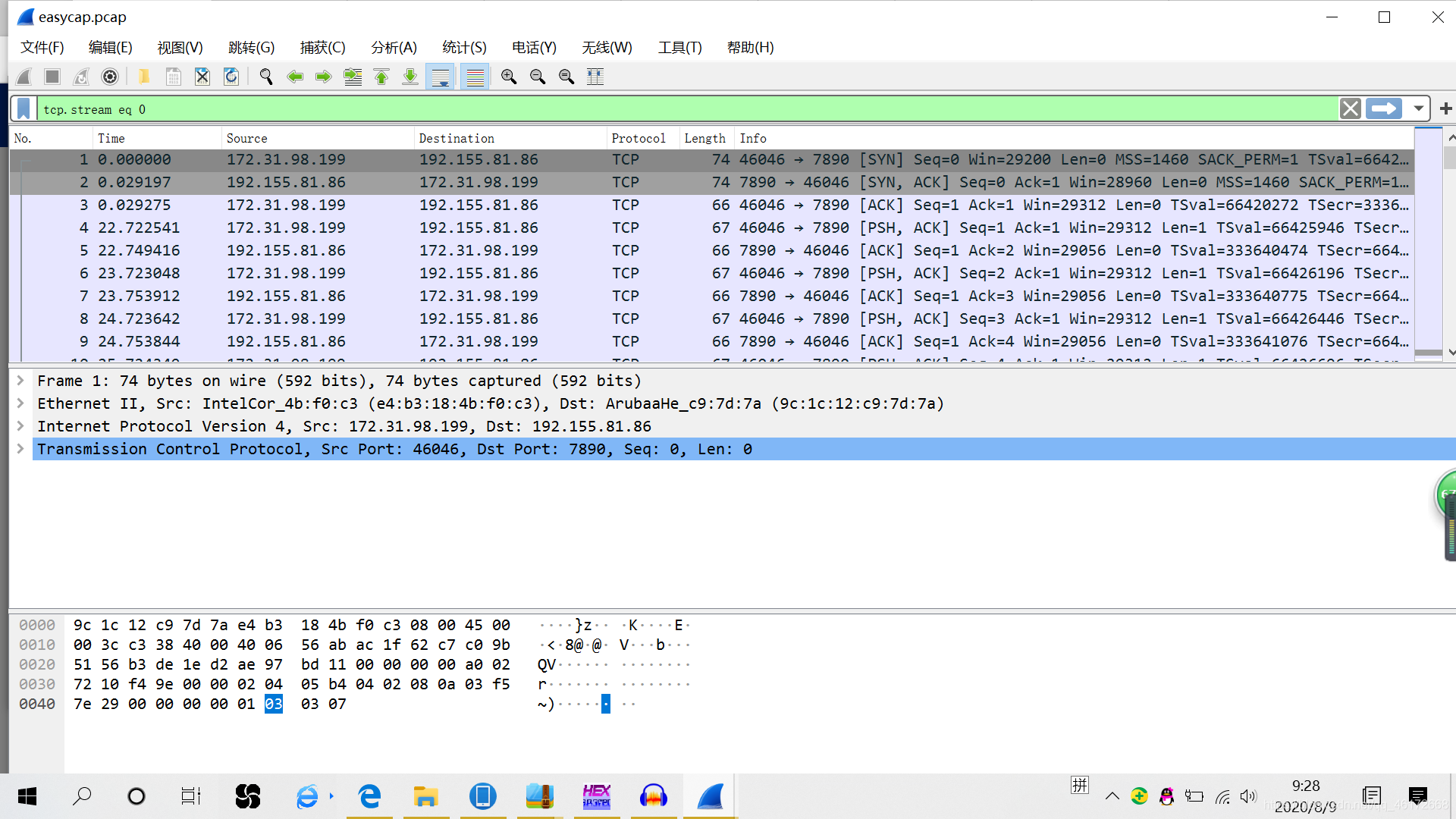Go to next packet green arrow
This screenshot has width=1456, height=819.
point(324,77)
